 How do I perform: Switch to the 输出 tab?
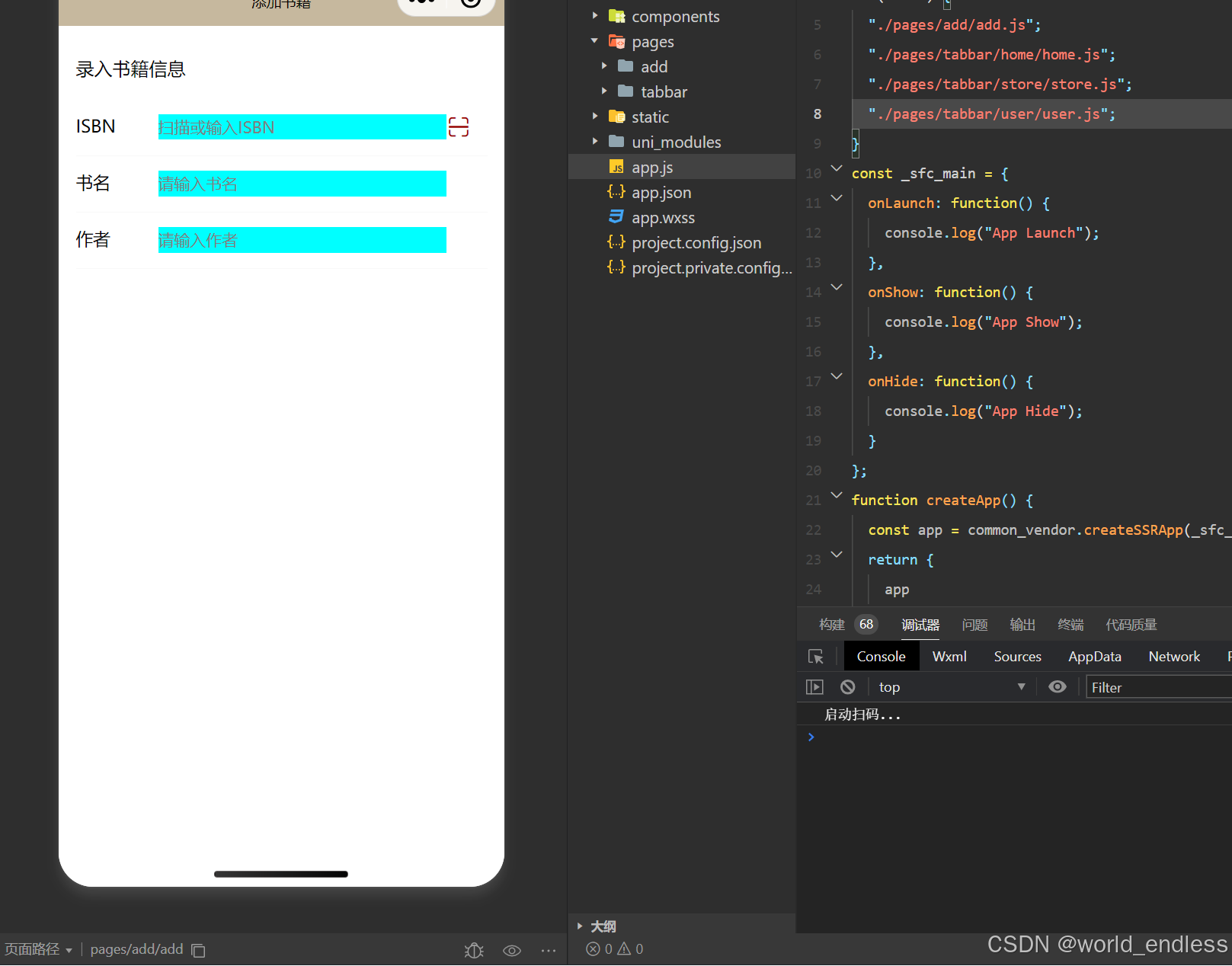click(1022, 625)
